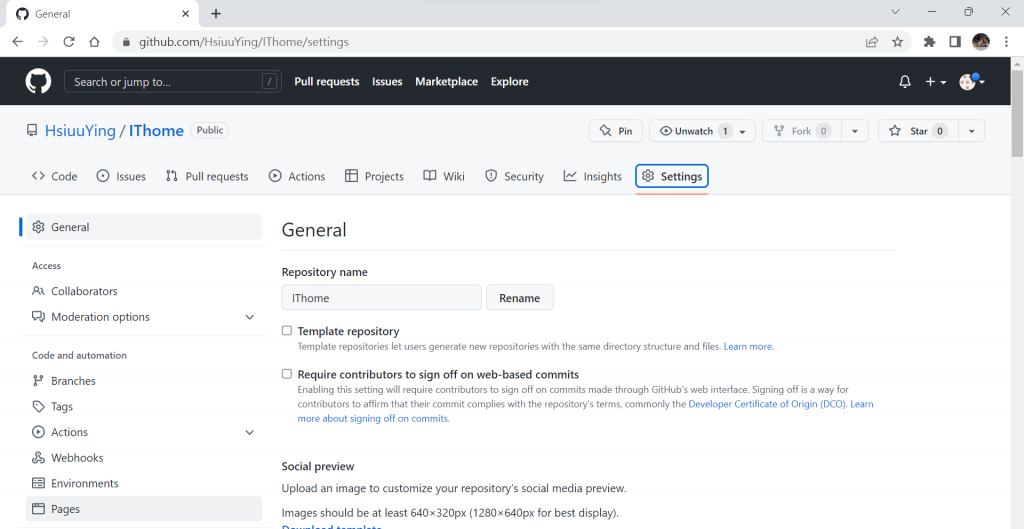The width and height of the screenshot is (1024, 529).
Task: Focus the Repository name text field
Action: 381,298
